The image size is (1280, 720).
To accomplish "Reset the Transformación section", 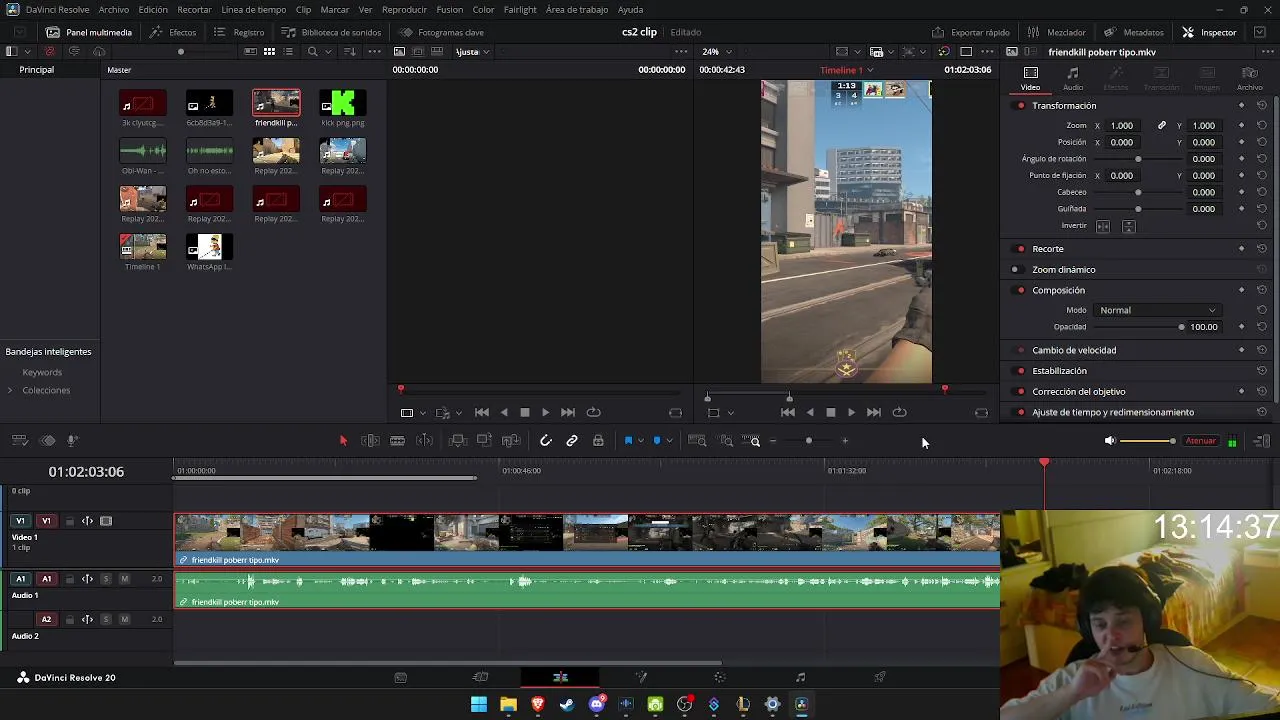I will point(1262,106).
